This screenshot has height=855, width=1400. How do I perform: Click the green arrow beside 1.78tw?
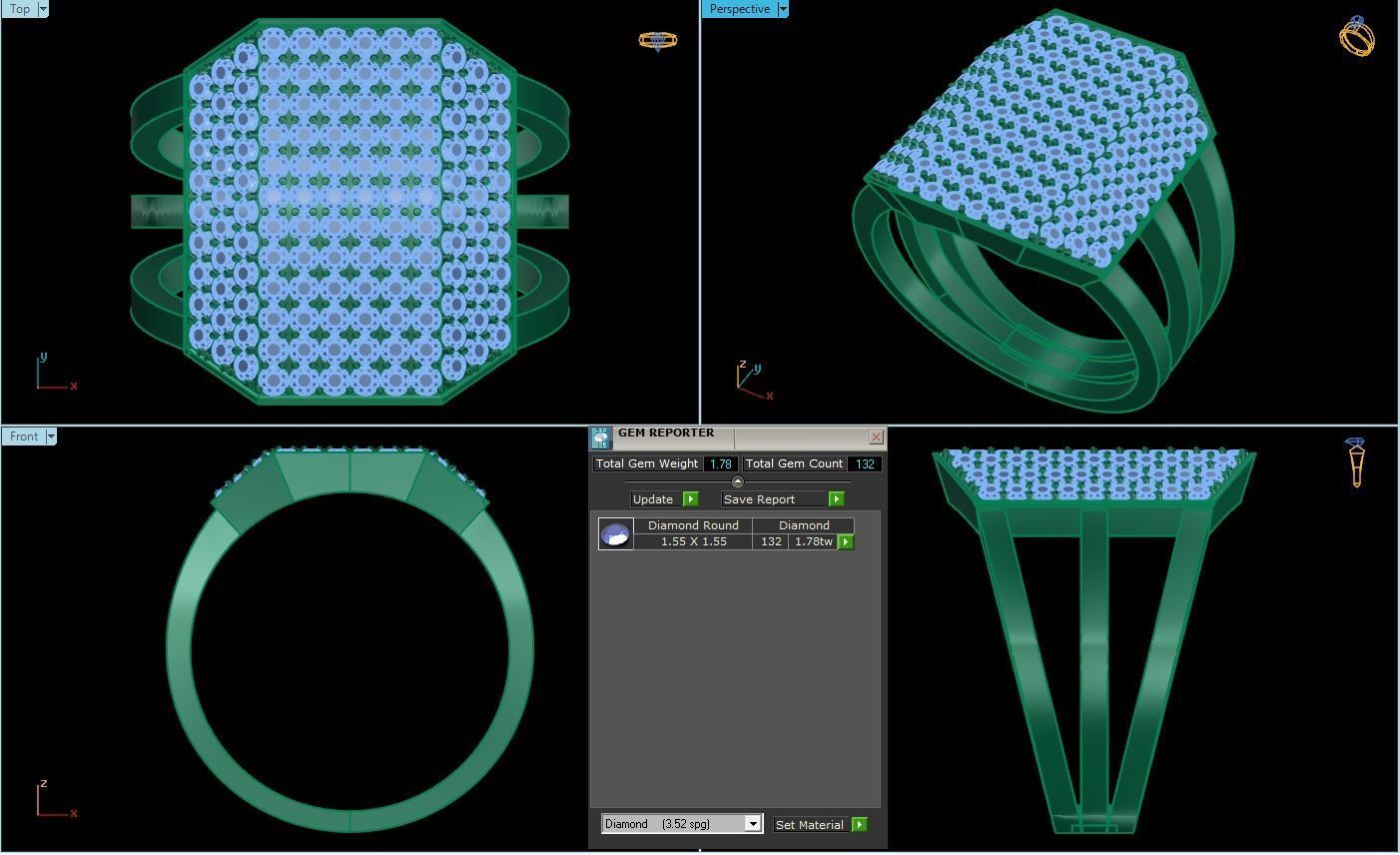(x=846, y=541)
